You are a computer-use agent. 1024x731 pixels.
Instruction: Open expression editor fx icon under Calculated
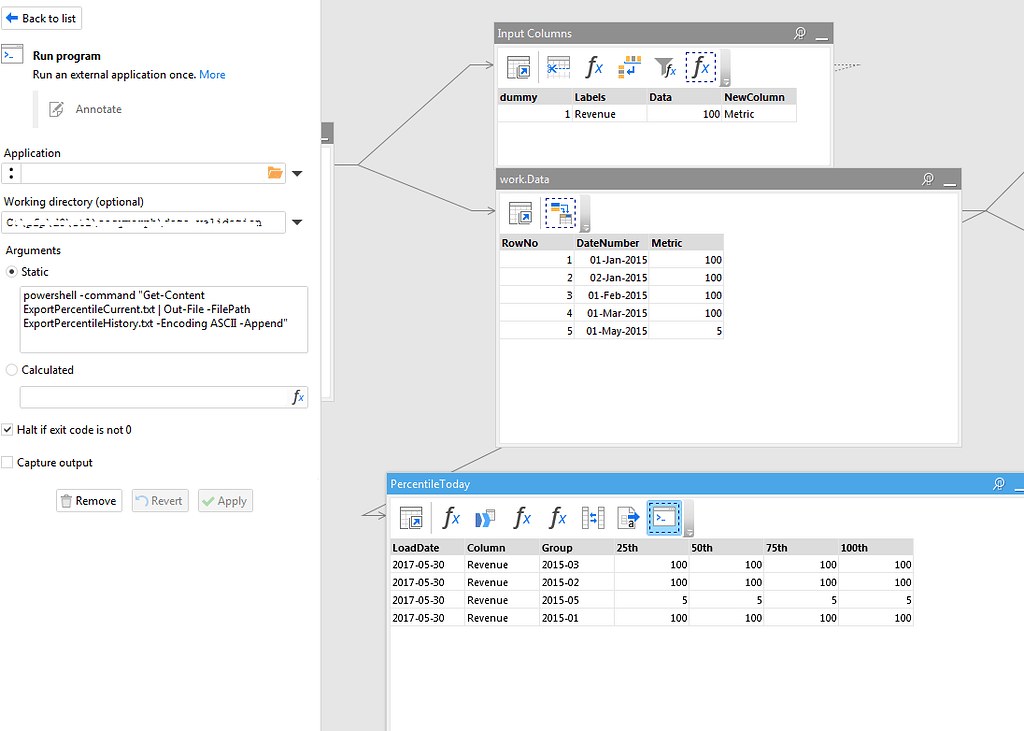click(298, 397)
